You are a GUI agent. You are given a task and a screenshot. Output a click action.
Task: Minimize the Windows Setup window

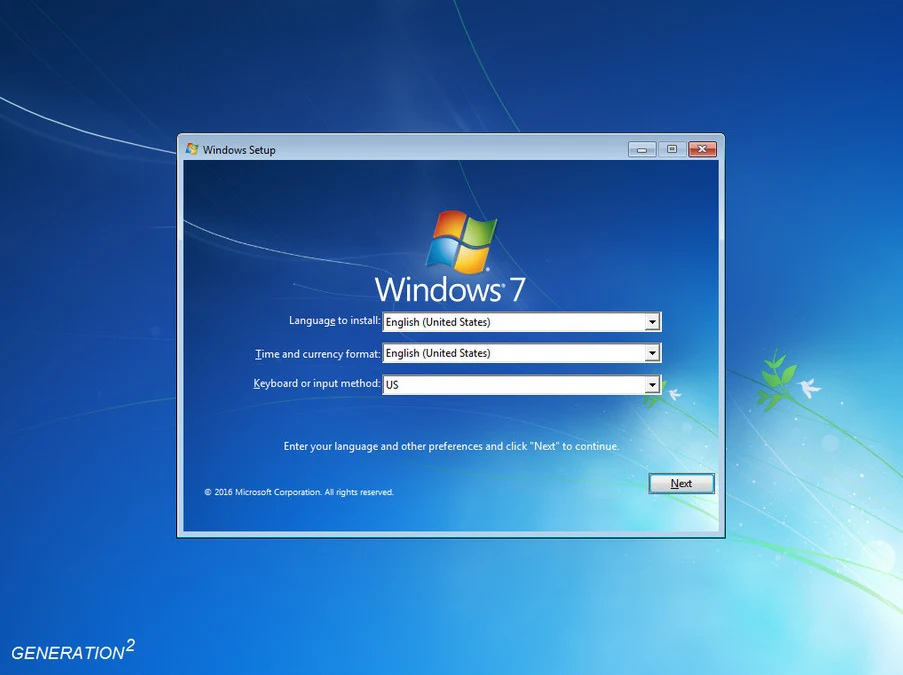click(x=642, y=150)
